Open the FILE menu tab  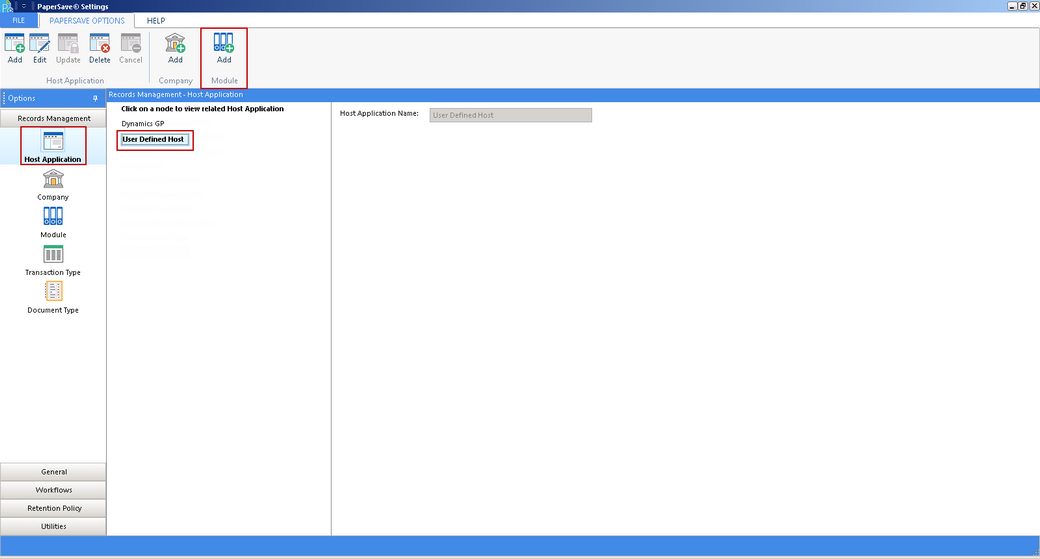18,20
